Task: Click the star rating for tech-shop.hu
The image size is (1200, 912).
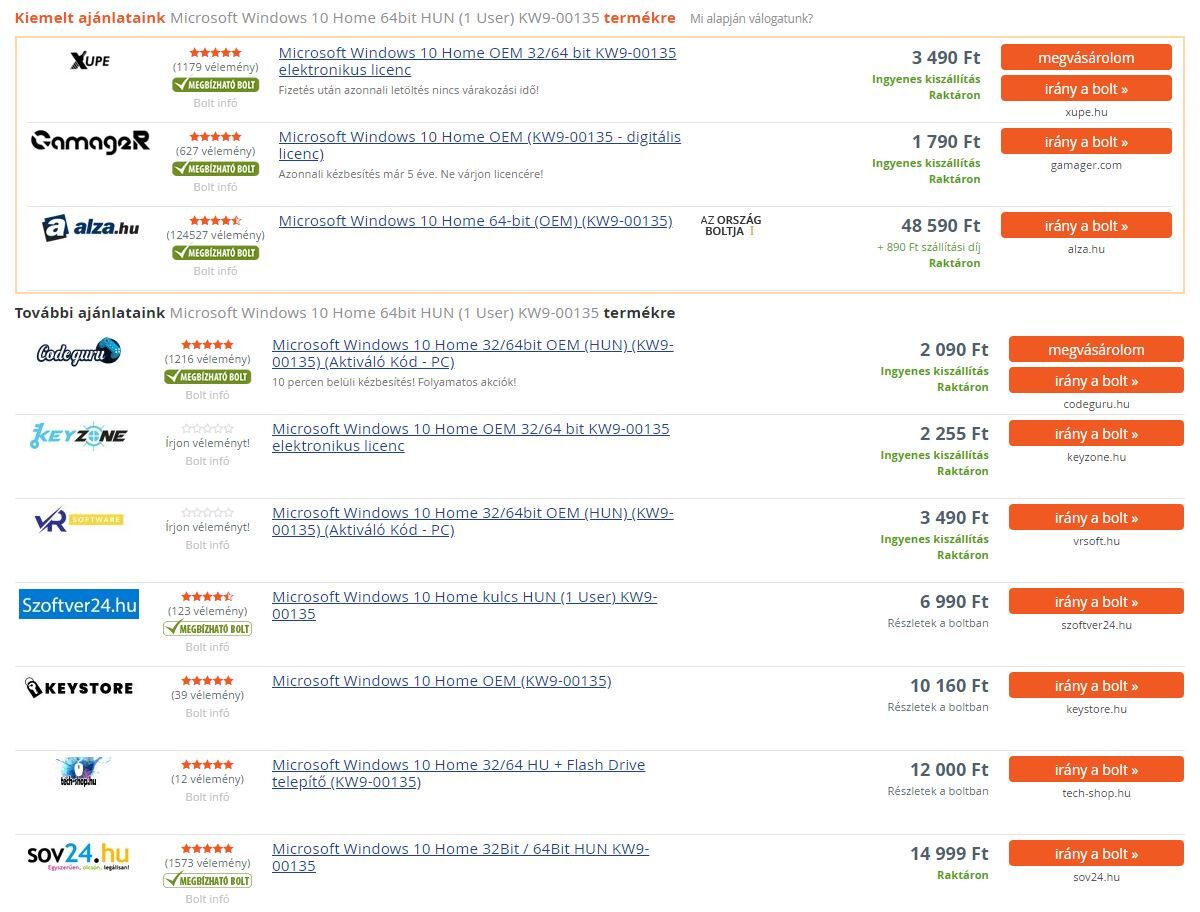Action: [207, 765]
